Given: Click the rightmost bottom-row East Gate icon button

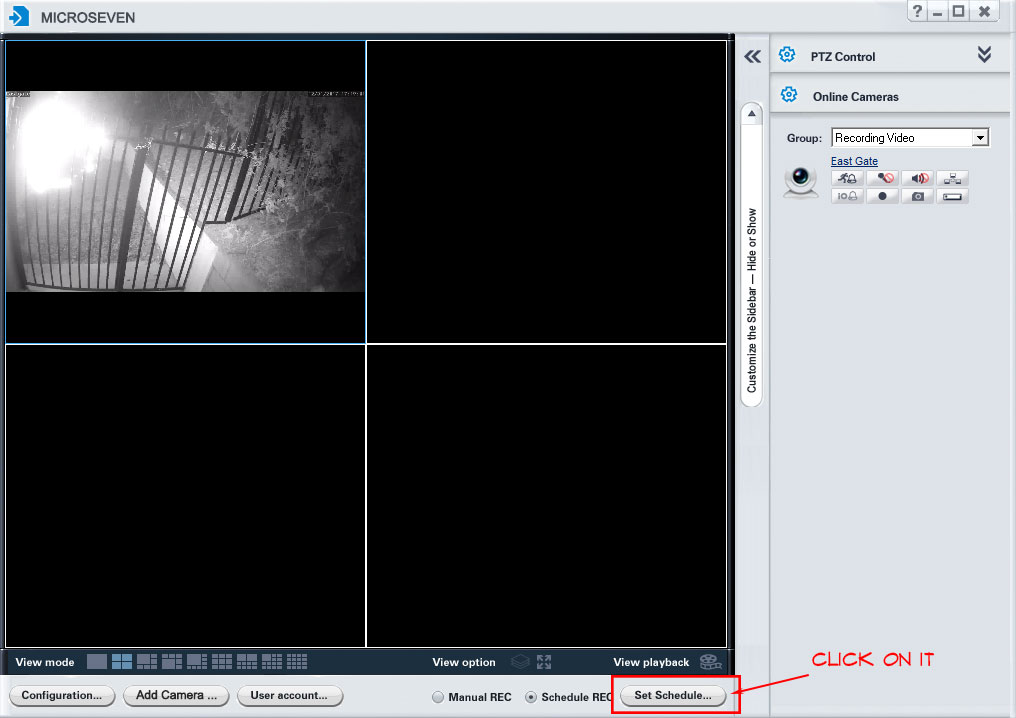Looking at the screenshot, I should pyautogui.click(x=952, y=196).
